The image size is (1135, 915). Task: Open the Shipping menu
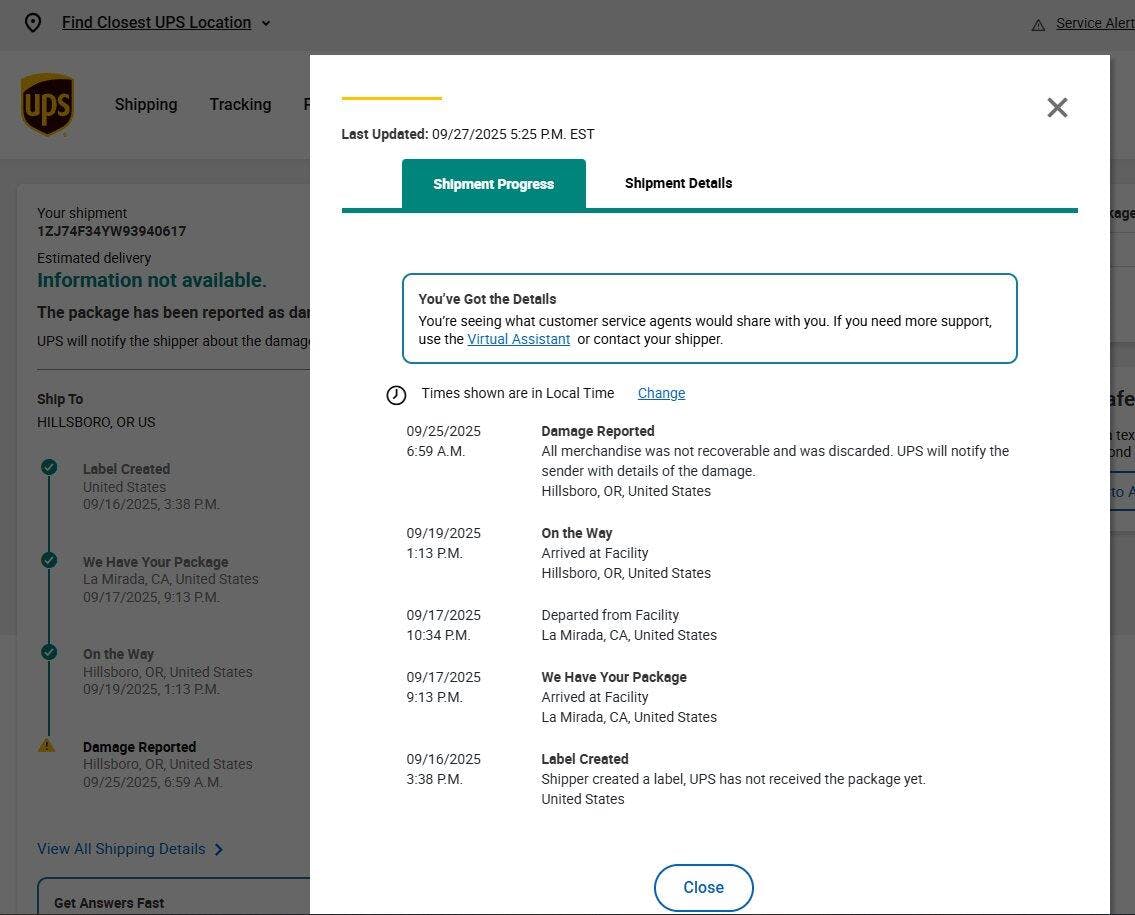tap(146, 104)
